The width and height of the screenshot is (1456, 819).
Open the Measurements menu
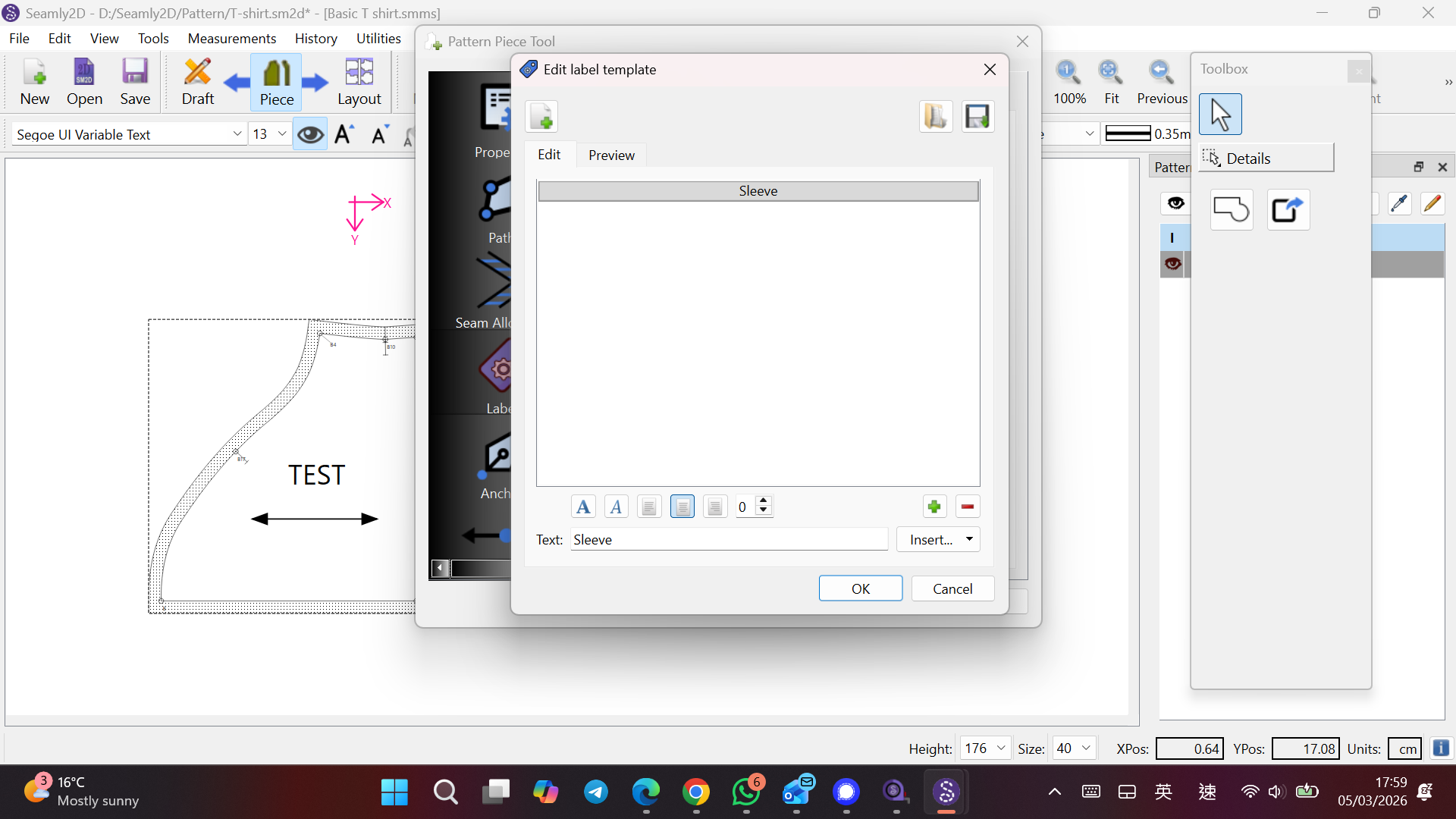coord(231,38)
